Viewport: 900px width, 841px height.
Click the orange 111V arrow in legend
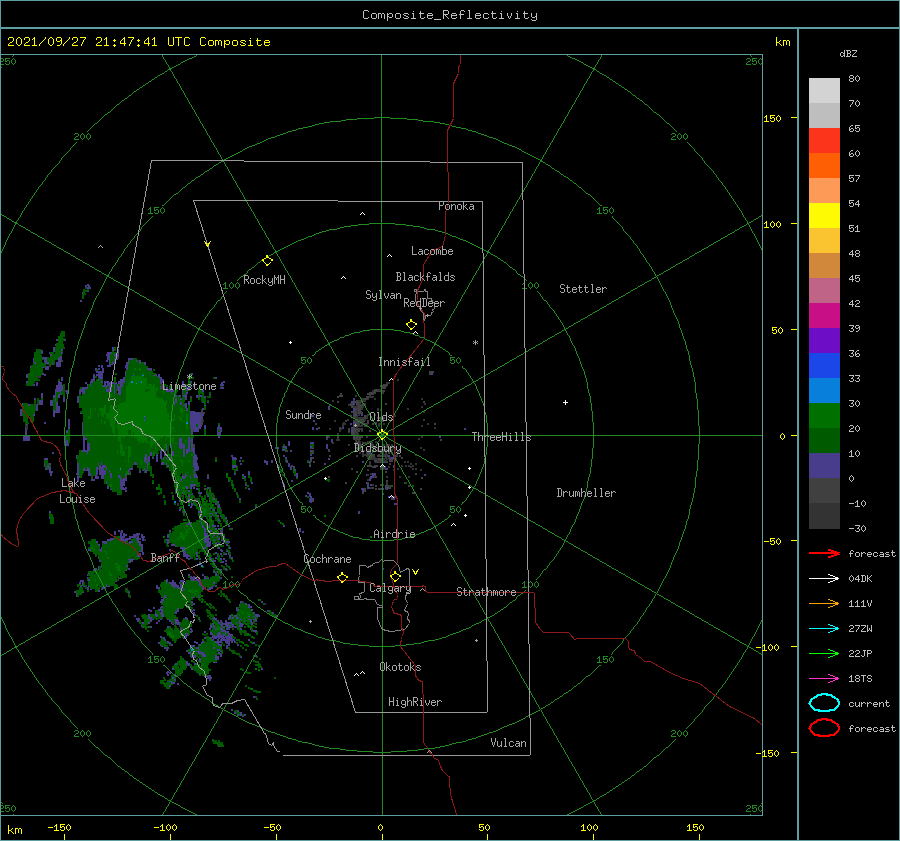point(824,603)
